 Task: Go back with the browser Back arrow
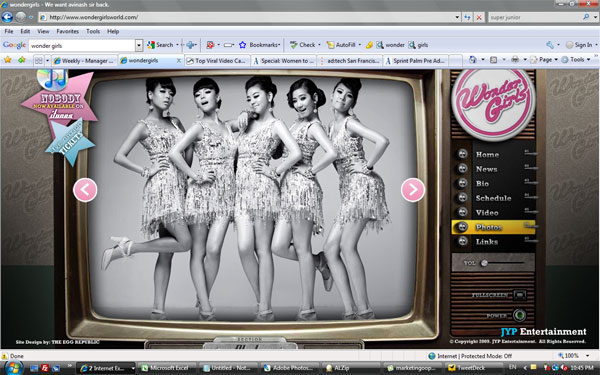coord(7,17)
